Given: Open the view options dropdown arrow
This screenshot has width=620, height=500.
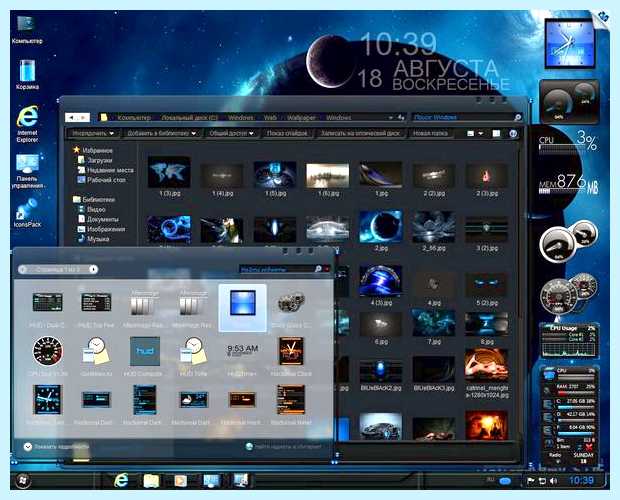Looking at the screenshot, I should coord(481,134).
